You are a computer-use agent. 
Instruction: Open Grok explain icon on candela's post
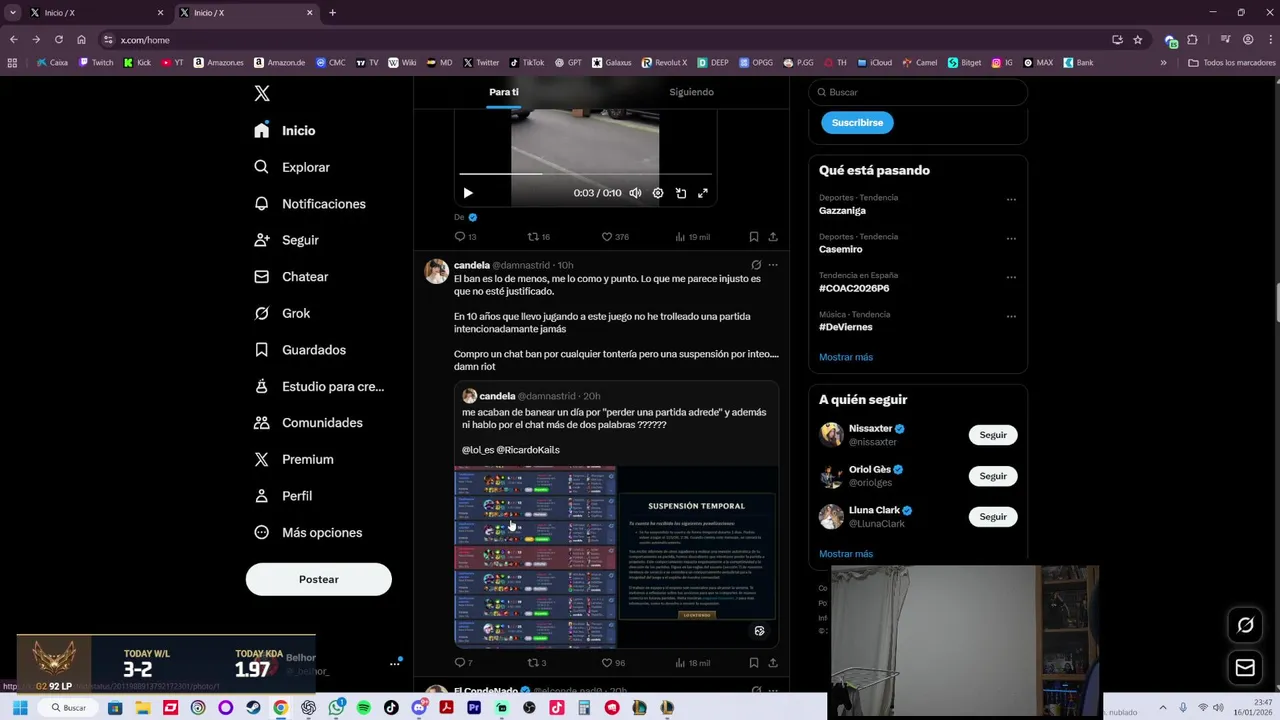coord(756,265)
